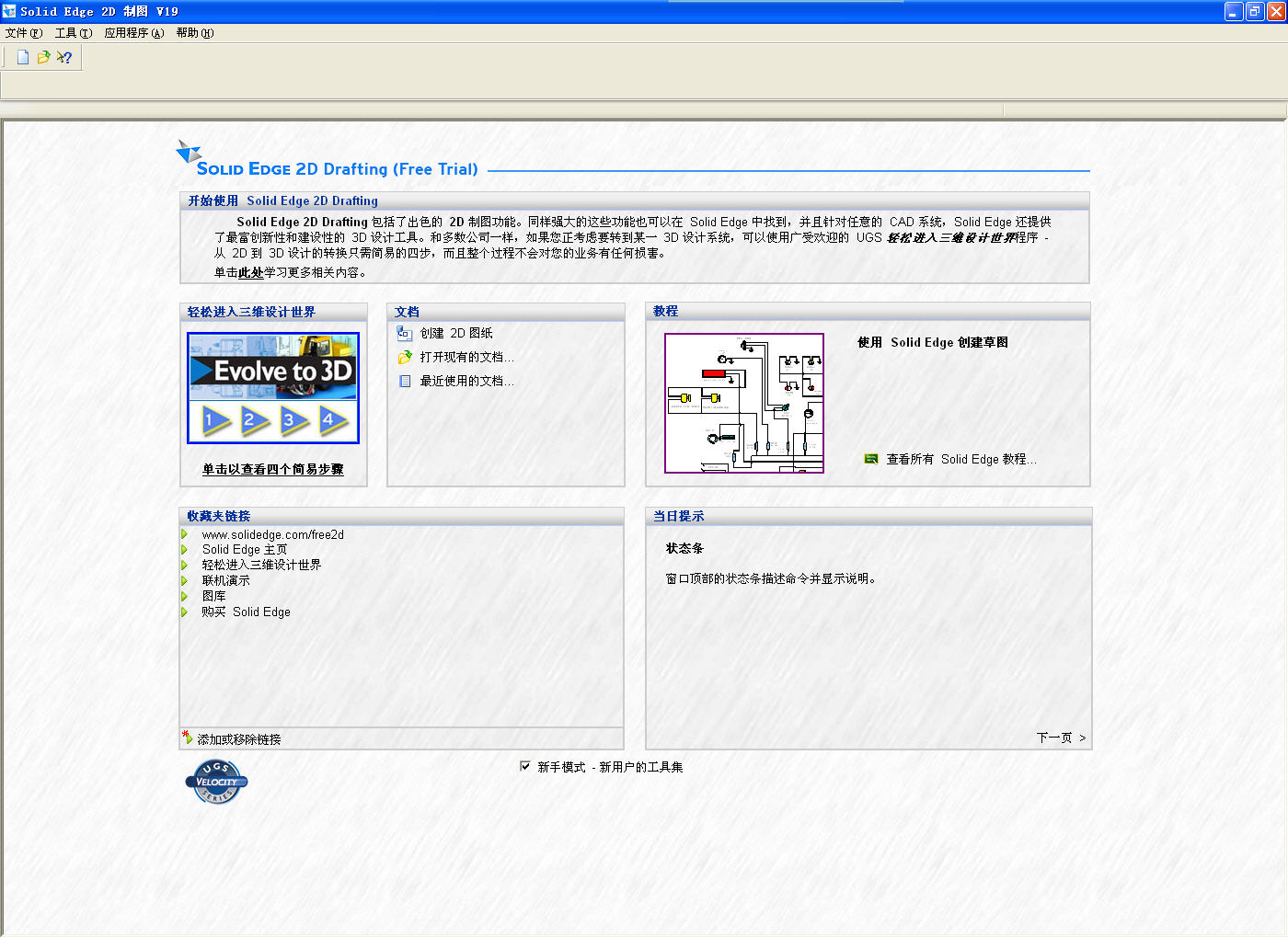Click the Evolve to 3D banner image
The width and height of the screenshot is (1288, 938).
tap(273, 368)
